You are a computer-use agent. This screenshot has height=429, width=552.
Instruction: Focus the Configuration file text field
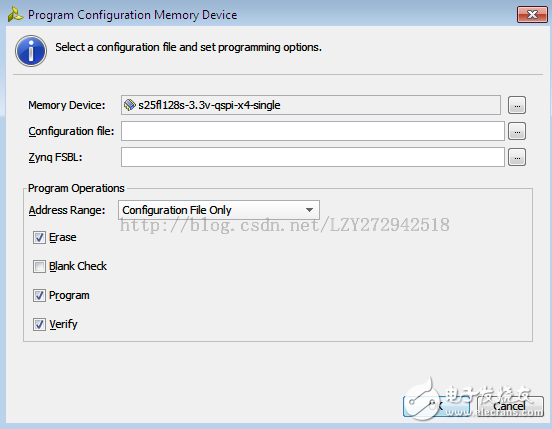(313, 131)
